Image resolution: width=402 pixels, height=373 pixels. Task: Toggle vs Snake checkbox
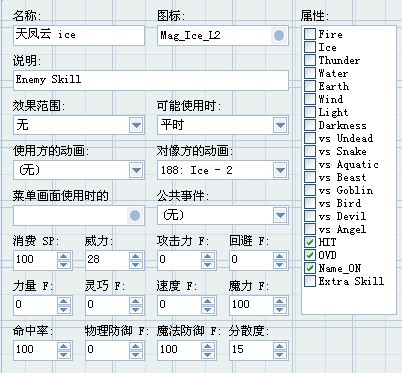click(310, 151)
